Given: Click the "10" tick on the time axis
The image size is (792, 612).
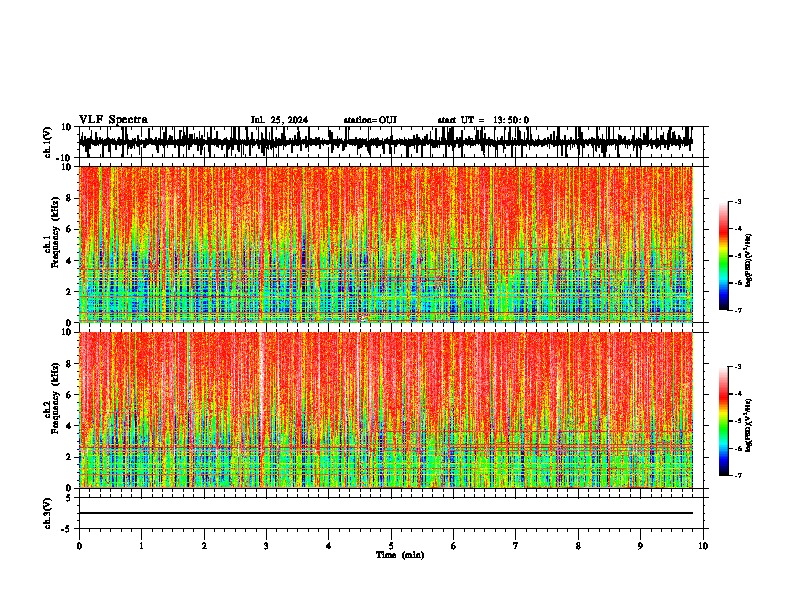Looking at the screenshot, I should coord(703,546).
